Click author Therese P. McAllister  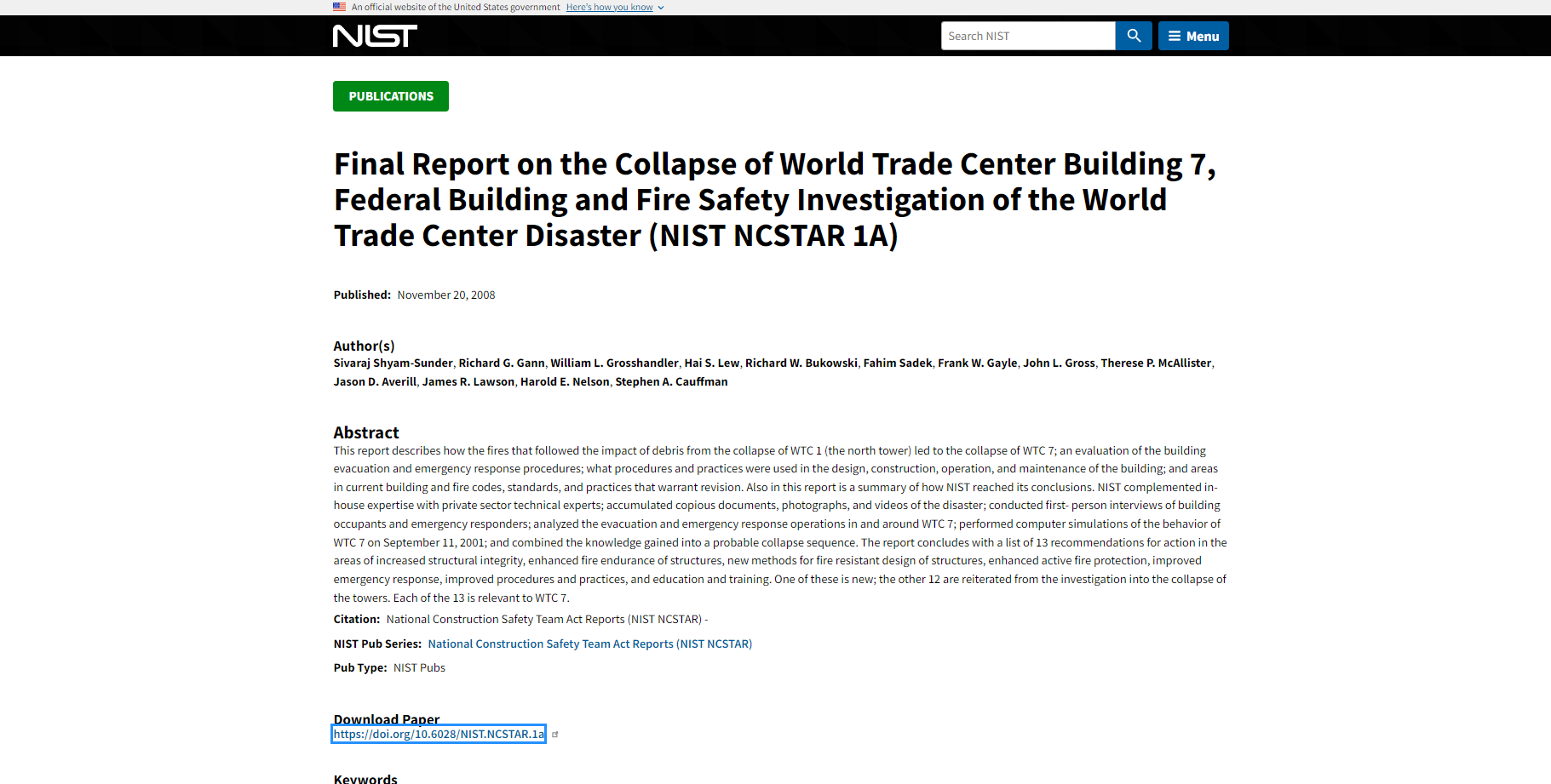(x=1156, y=363)
